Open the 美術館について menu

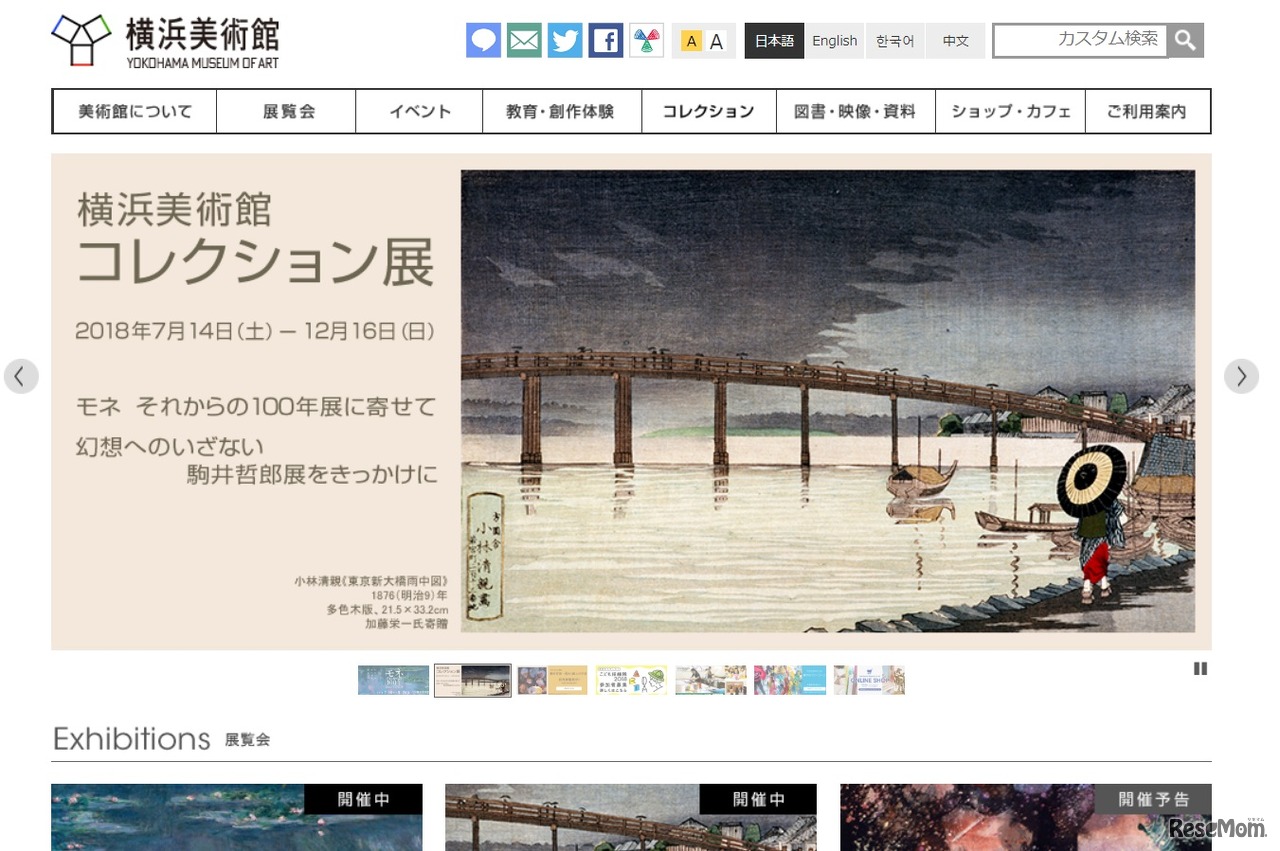135,111
